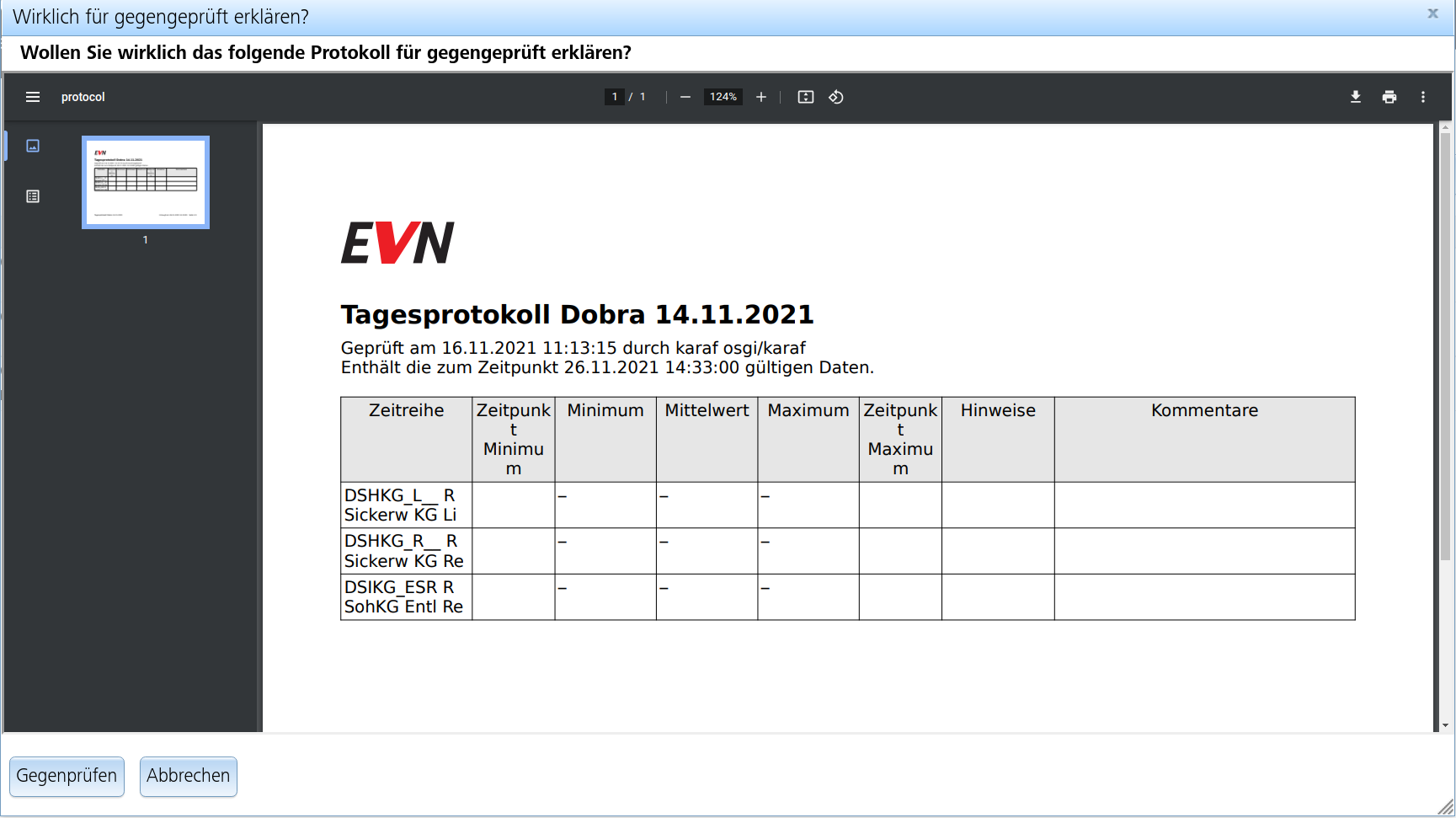
Task: Show the document outline view
Action: coord(33,196)
